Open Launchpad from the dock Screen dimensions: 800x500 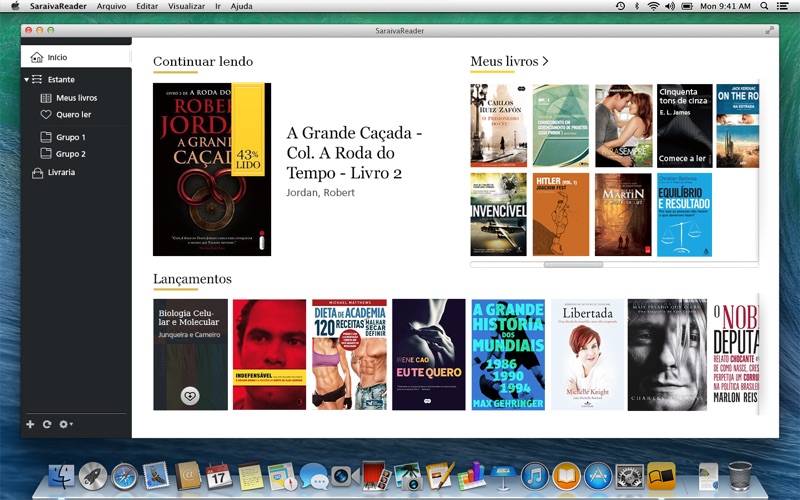coord(92,476)
